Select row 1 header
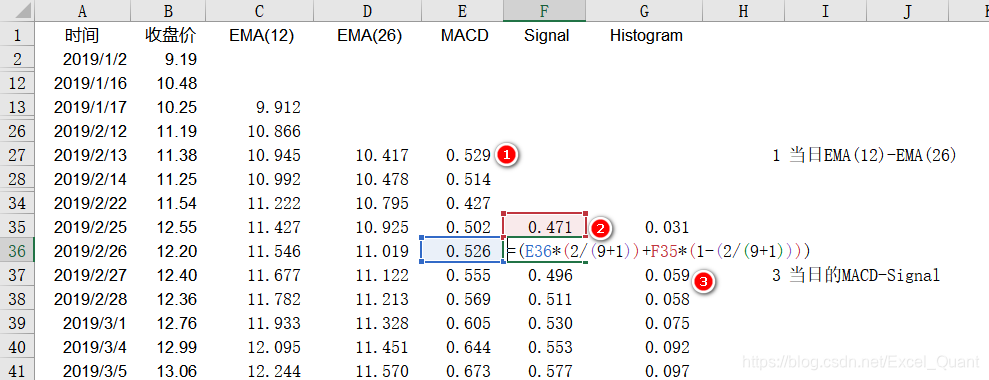 [x=17, y=35]
